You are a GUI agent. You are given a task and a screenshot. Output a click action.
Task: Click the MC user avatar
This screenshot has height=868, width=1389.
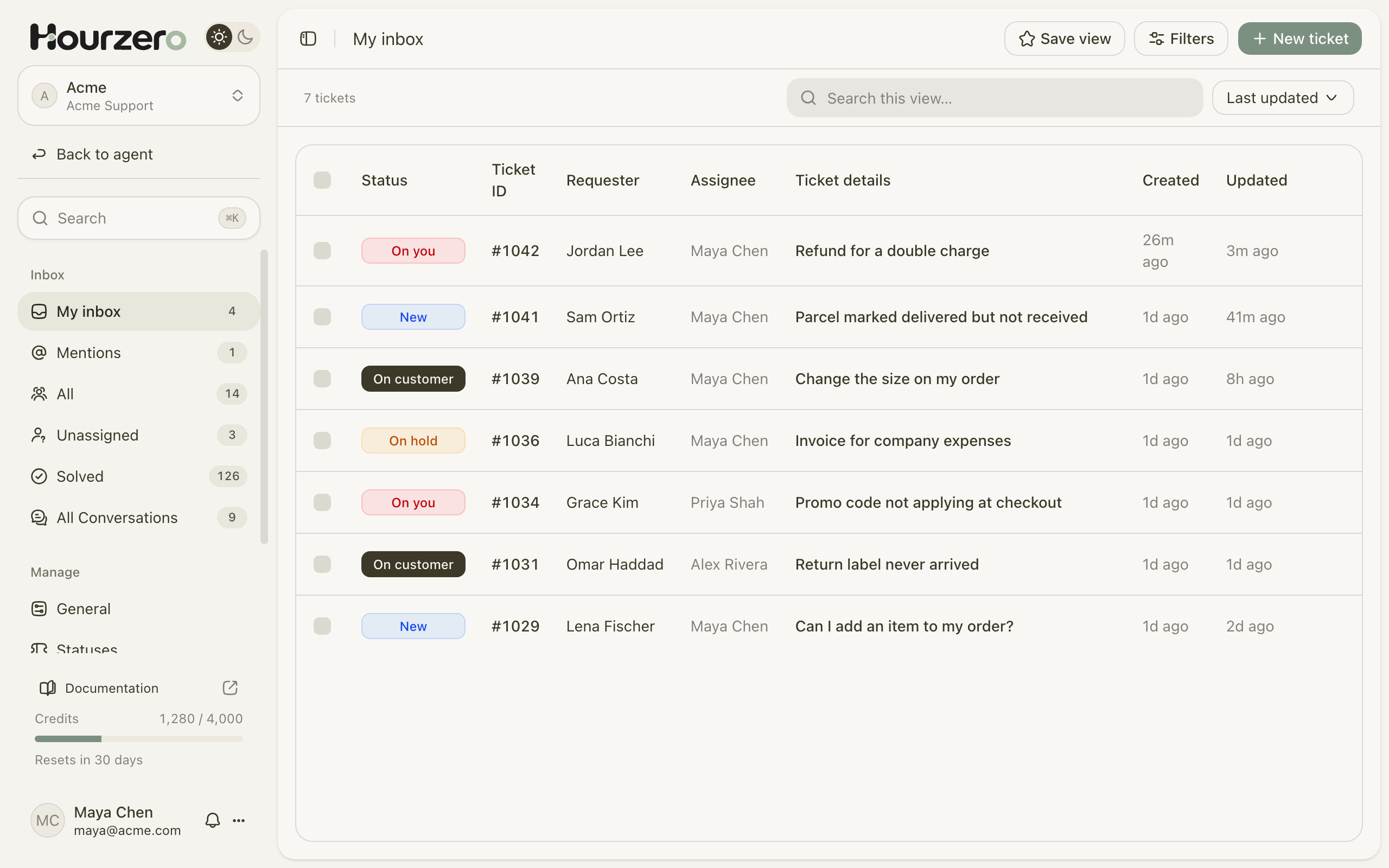coord(48,820)
